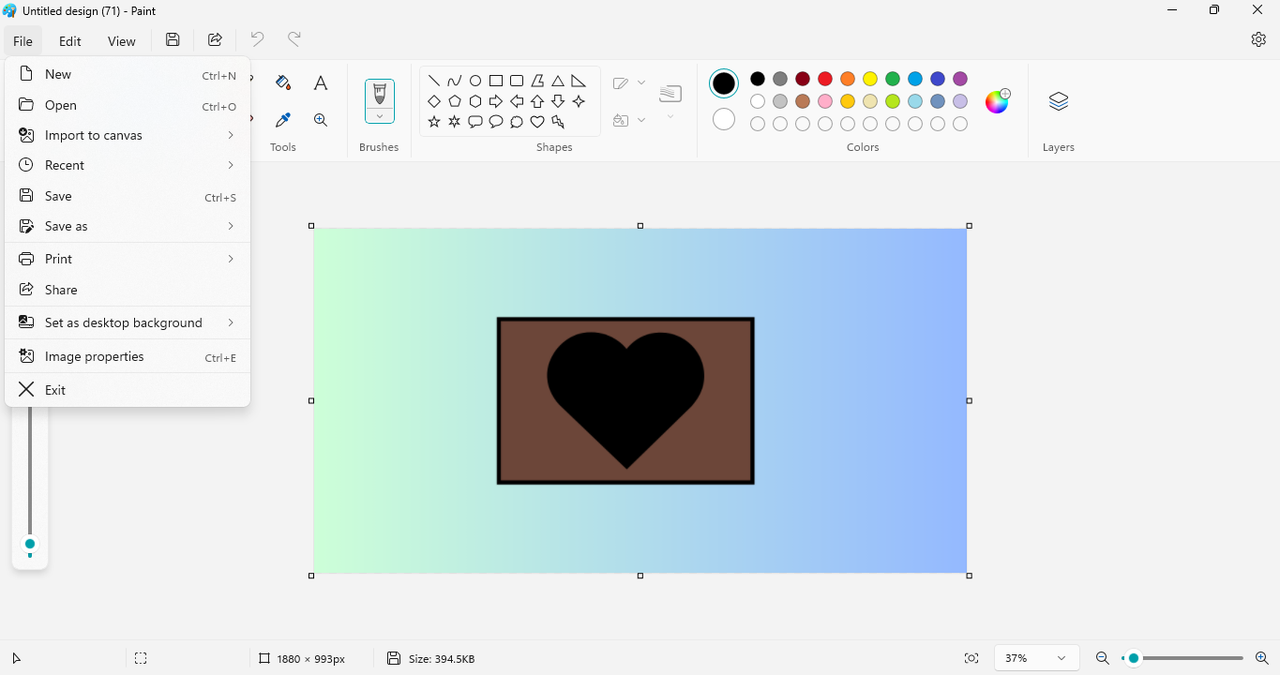
Task: Select the Fill bucket tool
Action: tap(283, 82)
